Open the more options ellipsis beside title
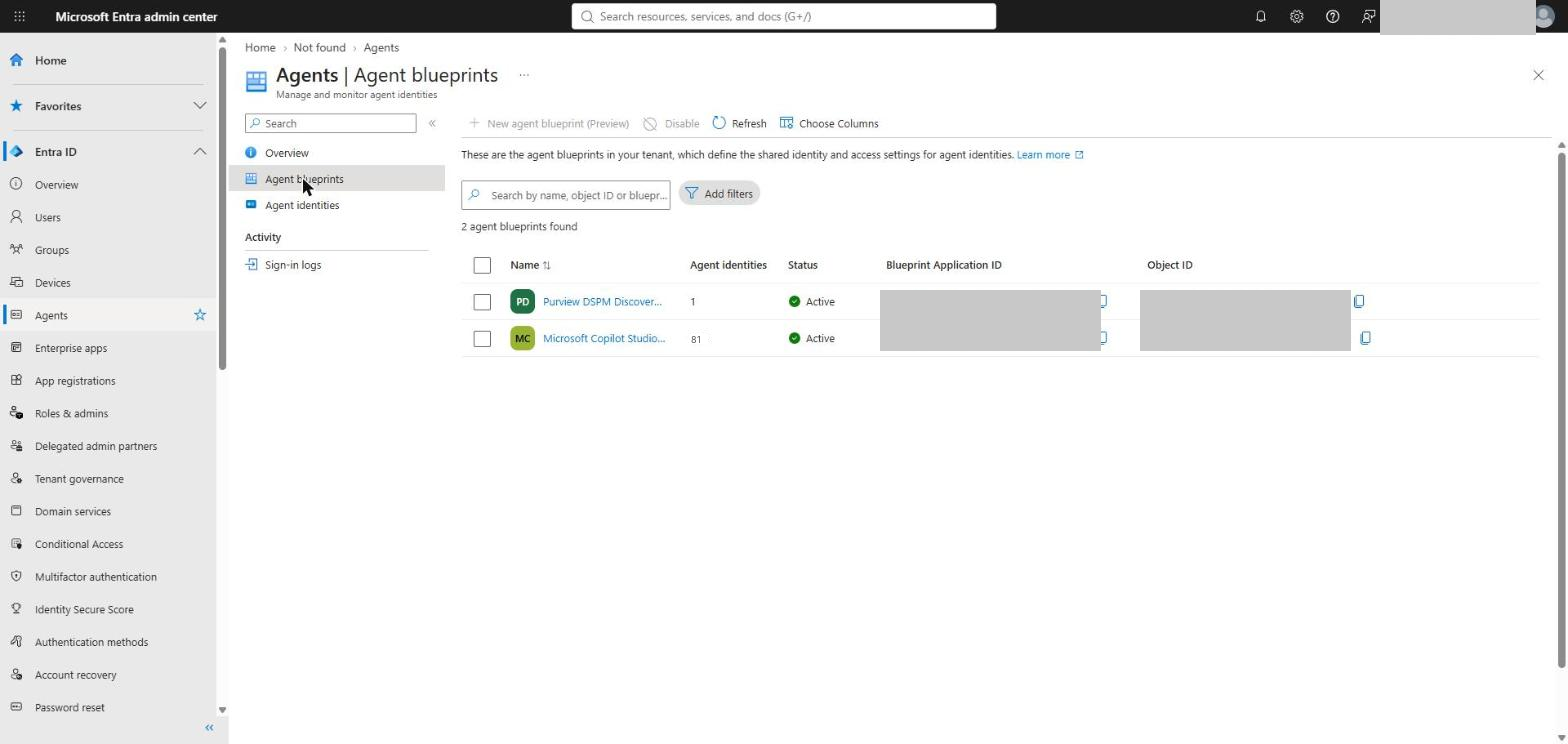1568x744 pixels. pyautogui.click(x=524, y=75)
